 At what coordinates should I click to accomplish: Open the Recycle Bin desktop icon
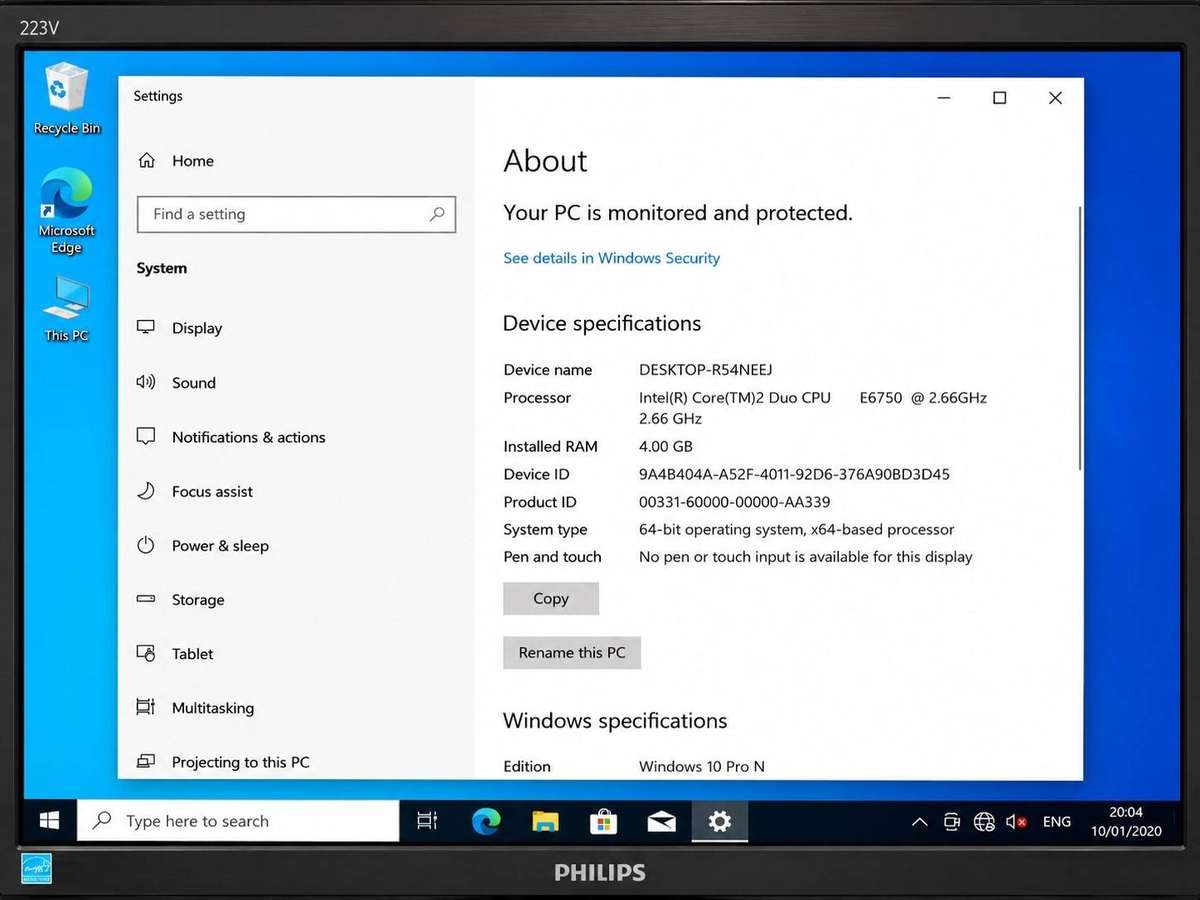click(67, 98)
